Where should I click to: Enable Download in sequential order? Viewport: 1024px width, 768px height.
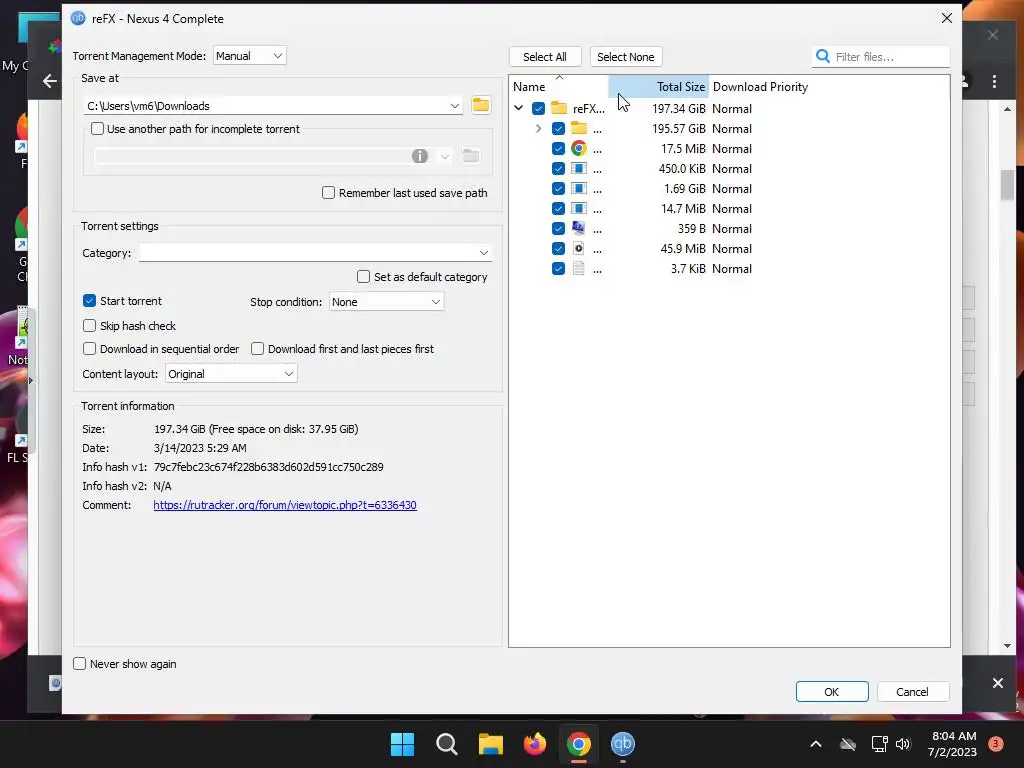[89, 349]
